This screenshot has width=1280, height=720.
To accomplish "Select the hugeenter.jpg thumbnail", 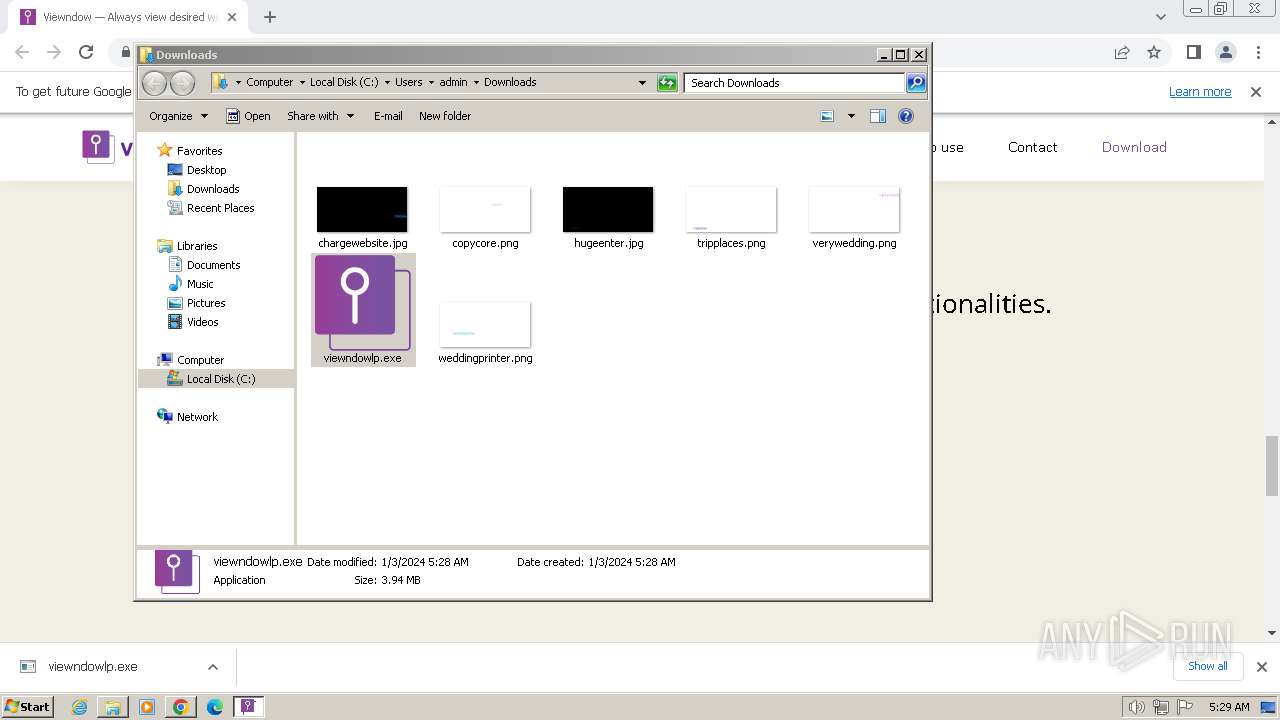I will 608,209.
